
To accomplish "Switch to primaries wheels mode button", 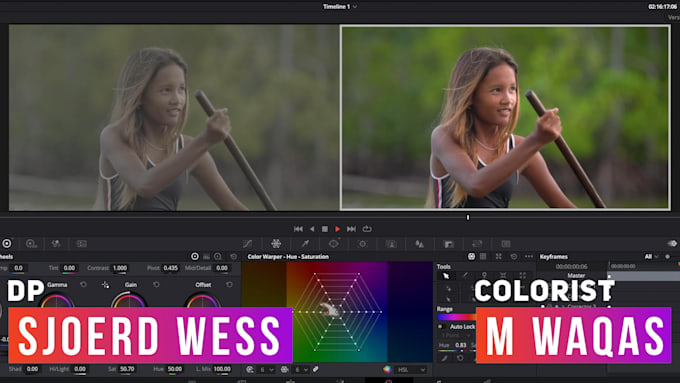I will click(195, 257).
